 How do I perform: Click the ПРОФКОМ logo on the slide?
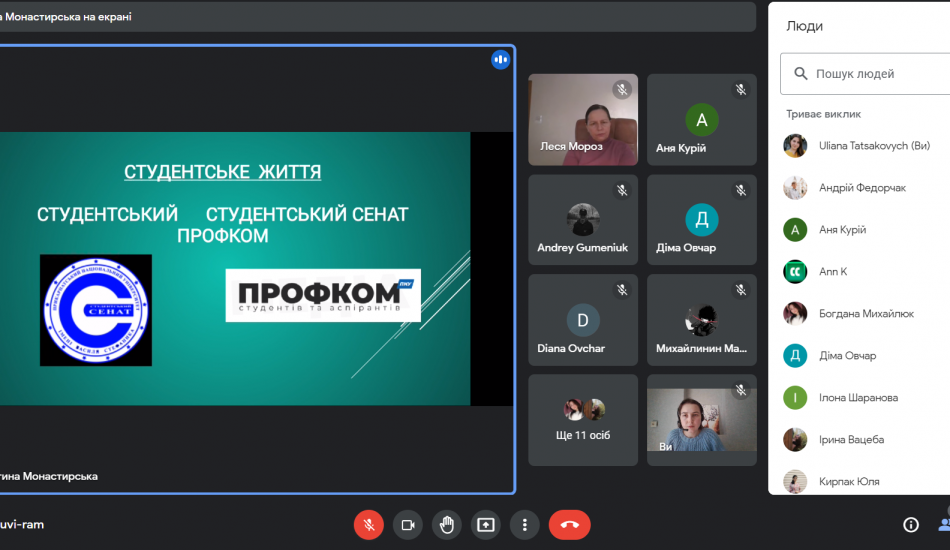[322, 295]
